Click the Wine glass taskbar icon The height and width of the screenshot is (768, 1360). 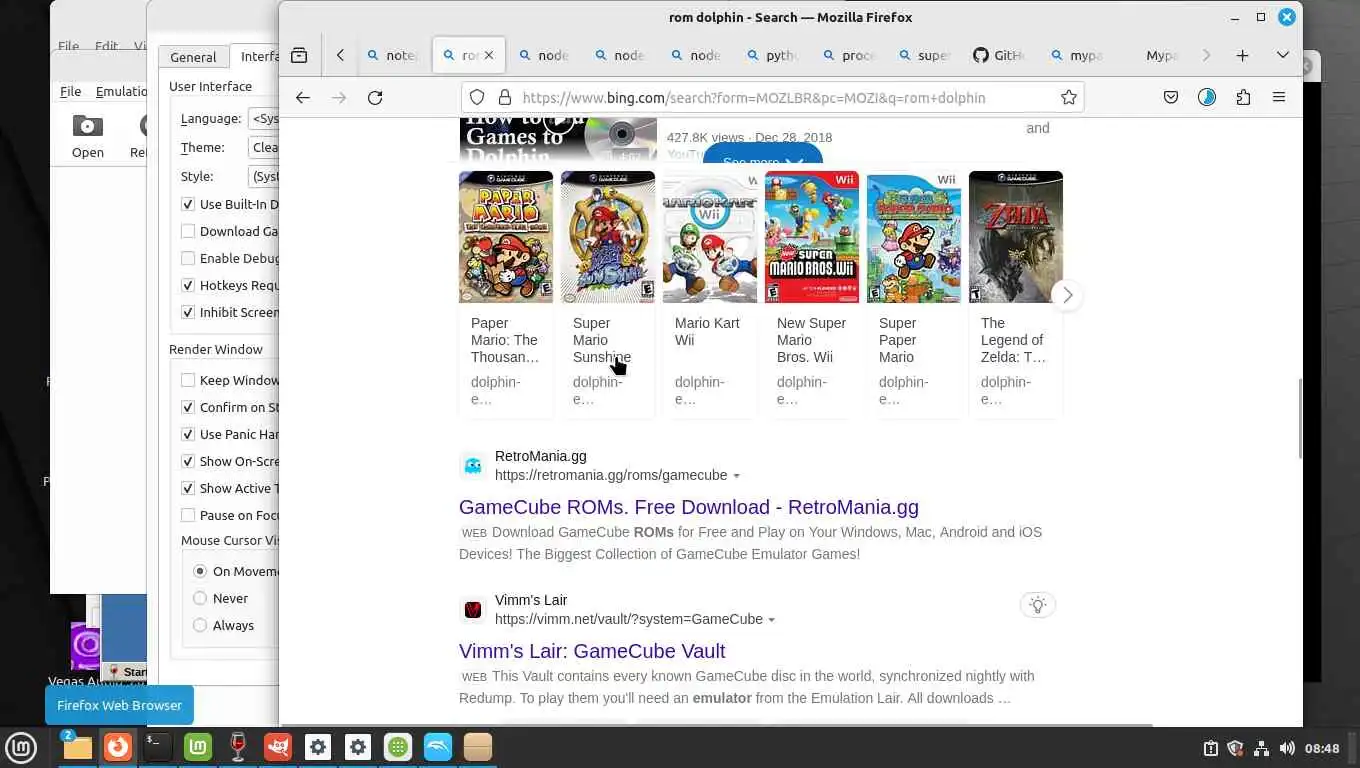[238, 747]
